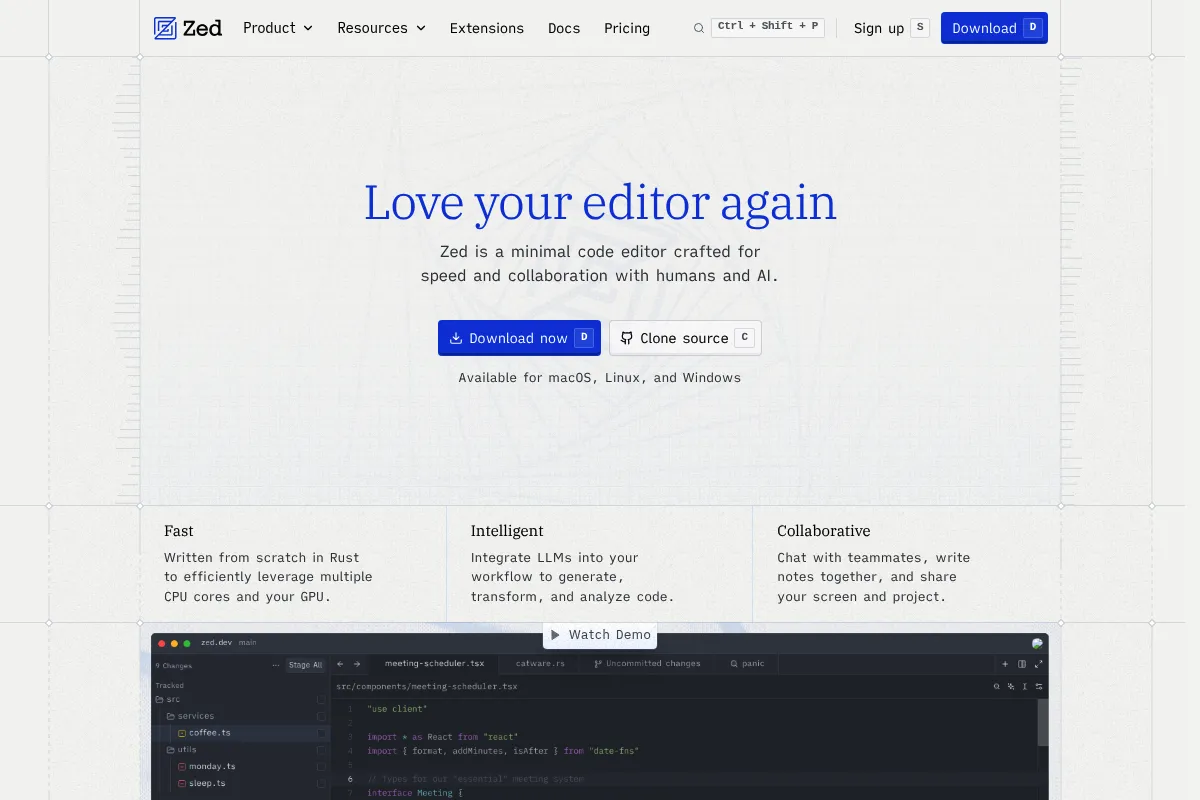
Task: Switch to the meeting-scheduler.tsx tab
Action: pos(434,664)
